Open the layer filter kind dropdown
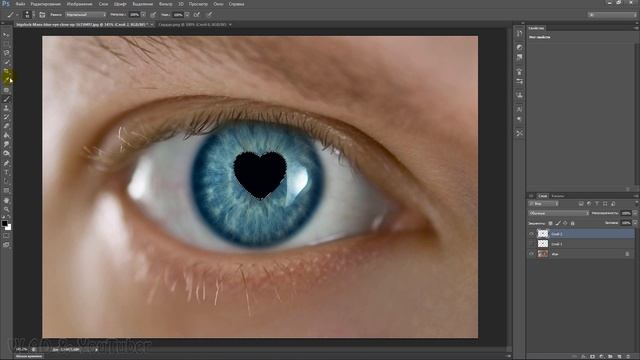The height and width of the screenshot is (360, 640). [x=543, y=204]
